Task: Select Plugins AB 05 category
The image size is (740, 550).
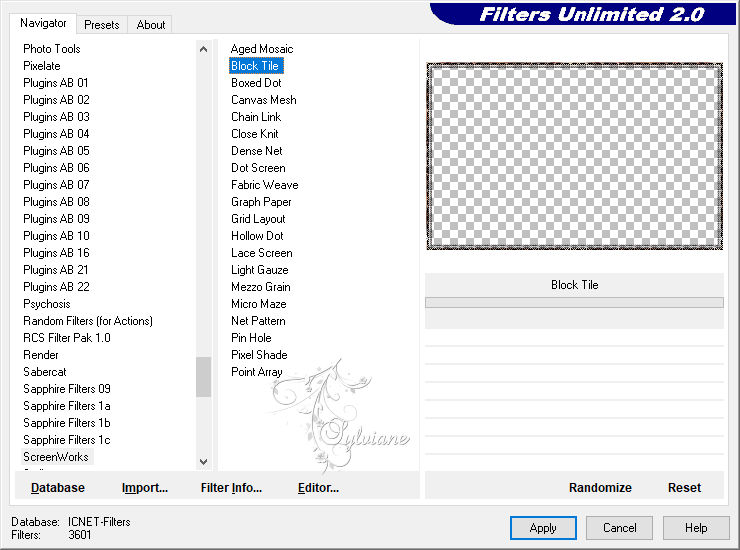Action: 56,151
